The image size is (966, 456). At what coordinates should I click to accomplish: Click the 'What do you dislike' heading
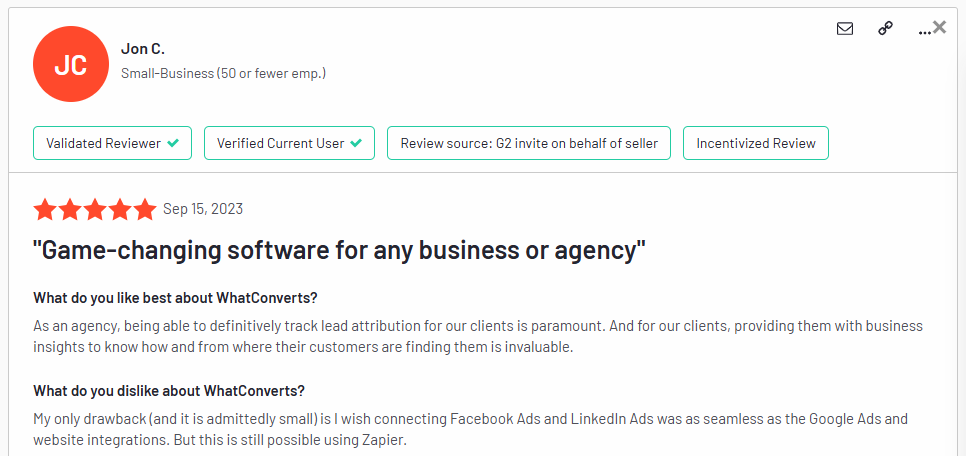(169, 391)
